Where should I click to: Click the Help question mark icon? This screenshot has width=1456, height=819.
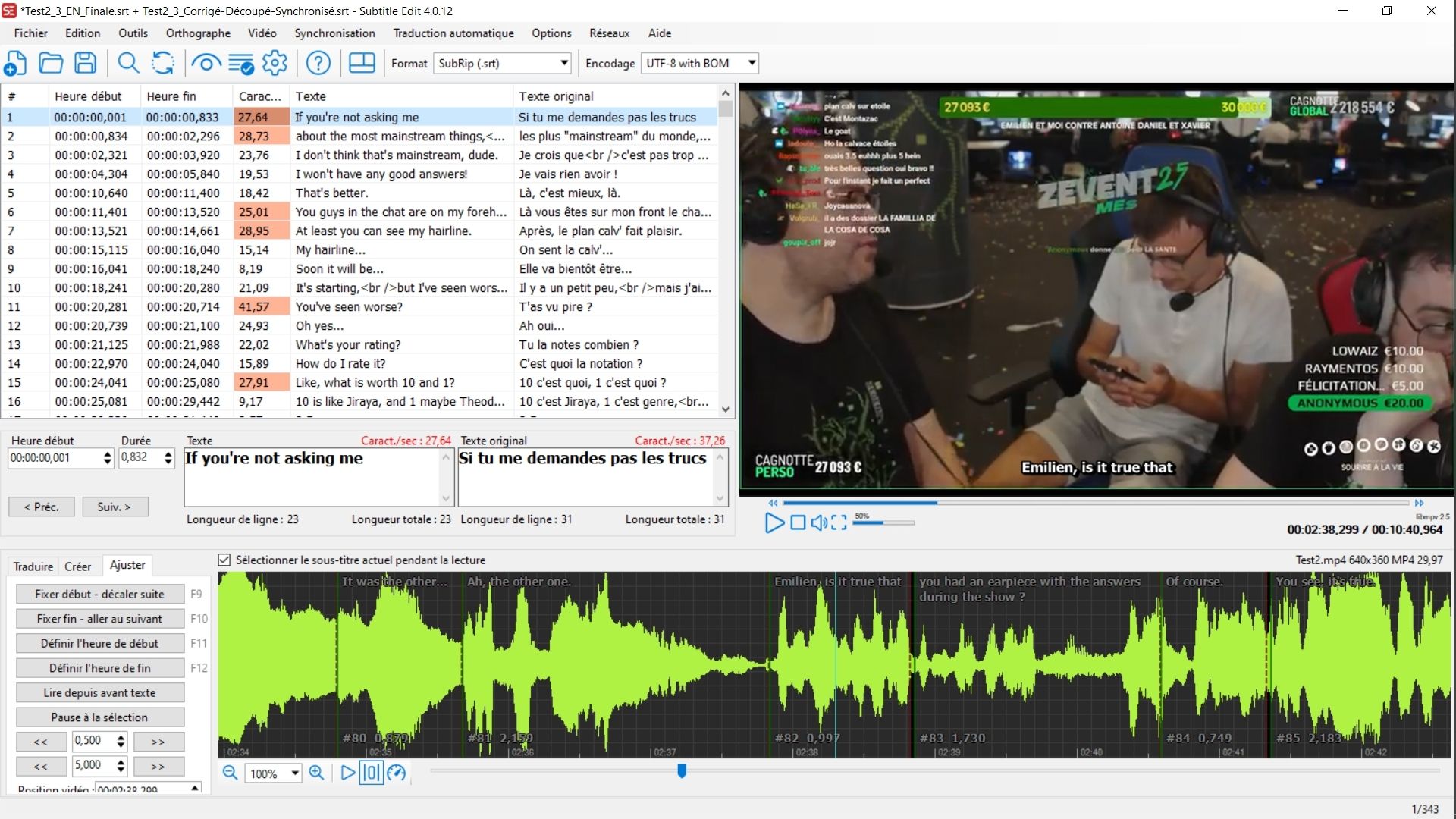point(318,64)
